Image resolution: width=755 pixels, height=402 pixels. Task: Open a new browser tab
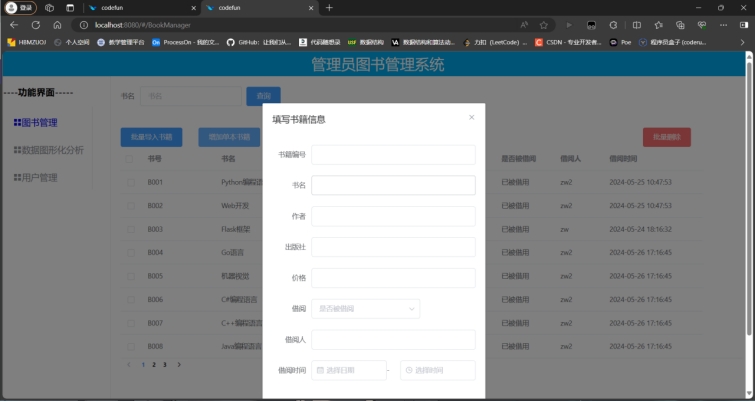click(x=329, y=7)
